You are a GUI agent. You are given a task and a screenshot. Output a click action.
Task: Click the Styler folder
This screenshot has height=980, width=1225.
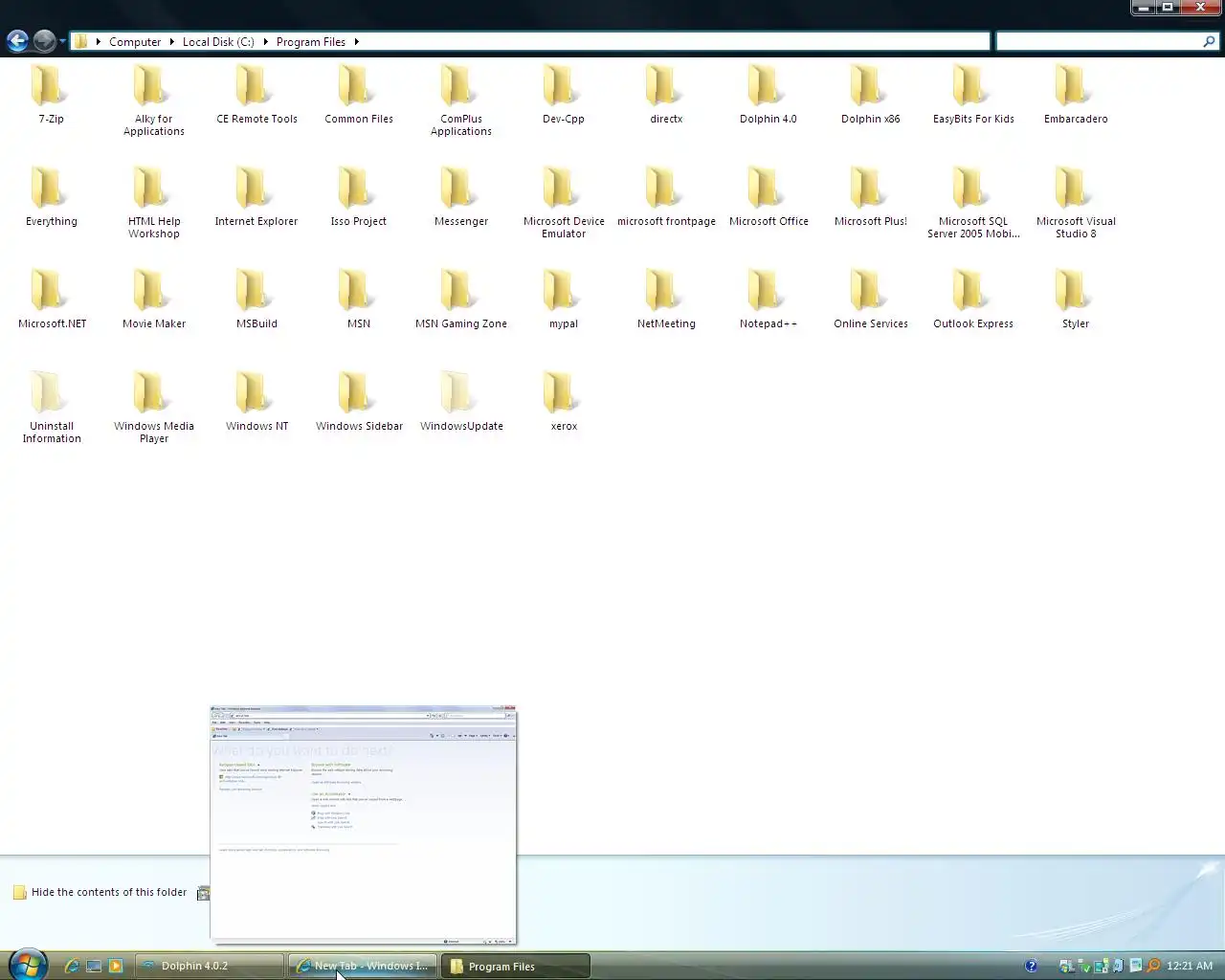coord(1076,299)
